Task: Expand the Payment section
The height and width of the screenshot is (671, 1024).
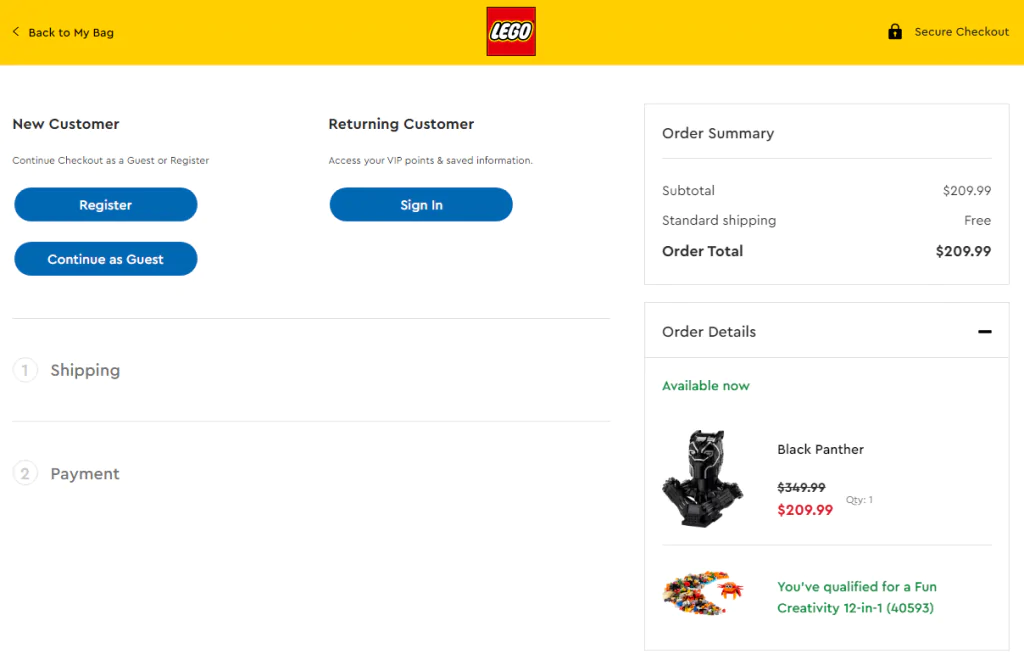Action: (84, 473)
